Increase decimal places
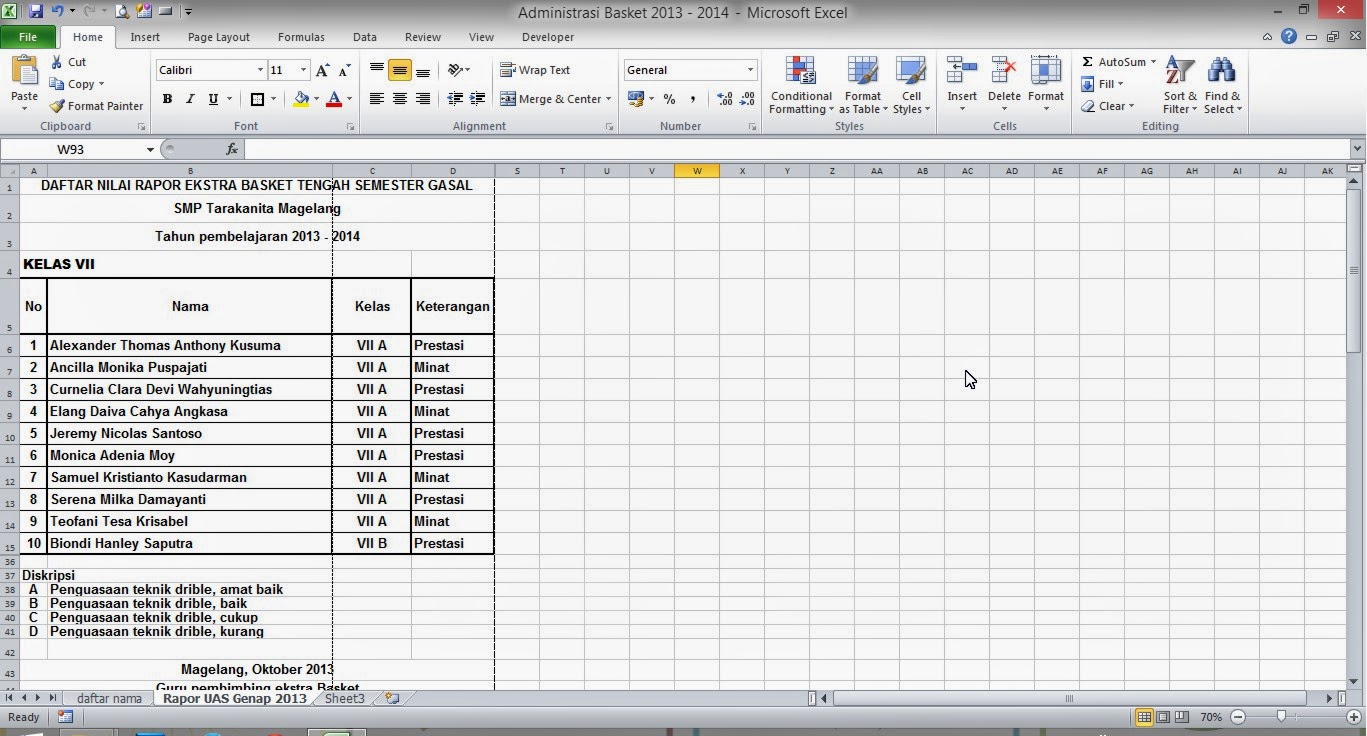The width and height of the screenshot is (1367, 736). (x=723, y=99)
